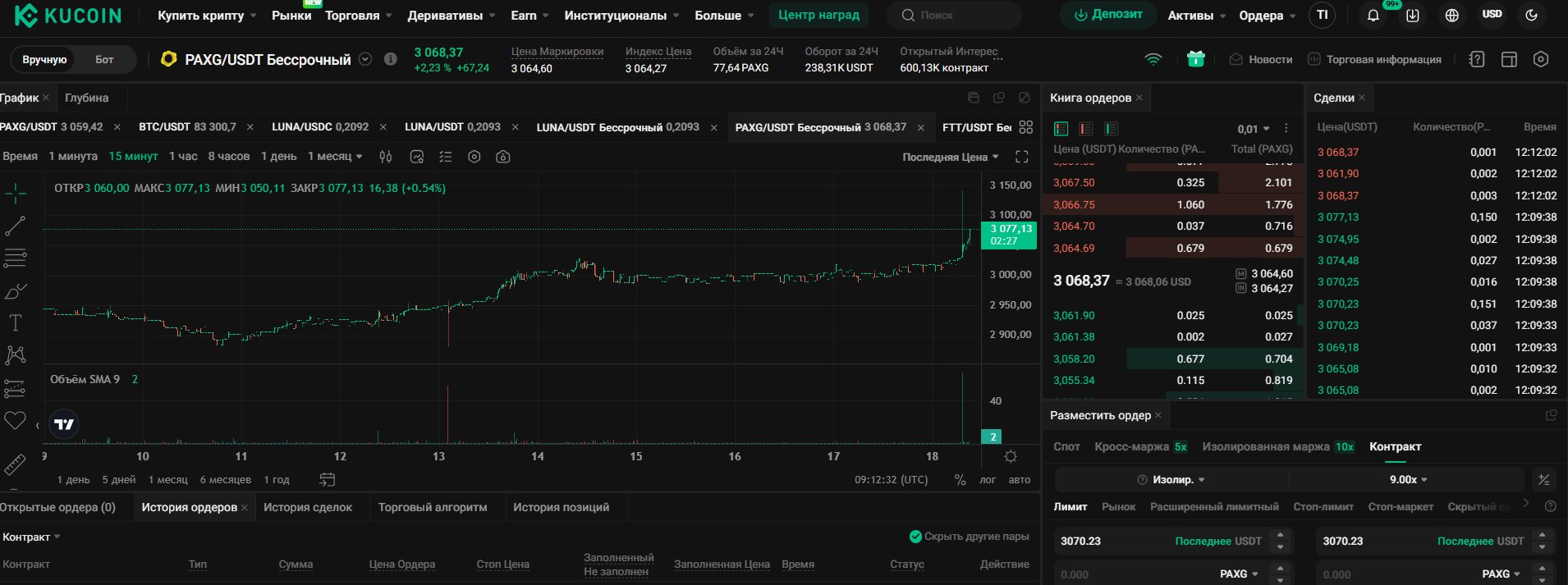Open the help guide icon in trading bar
Viewport: 1568px width, 585px height.
click(1476, 59)
